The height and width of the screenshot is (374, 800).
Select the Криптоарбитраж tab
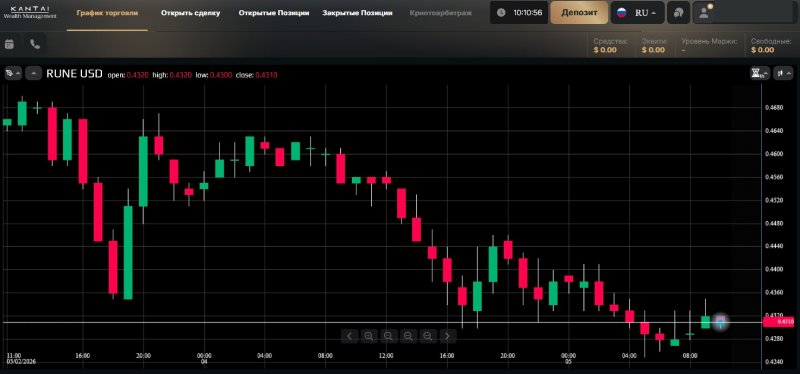[440, 13]
